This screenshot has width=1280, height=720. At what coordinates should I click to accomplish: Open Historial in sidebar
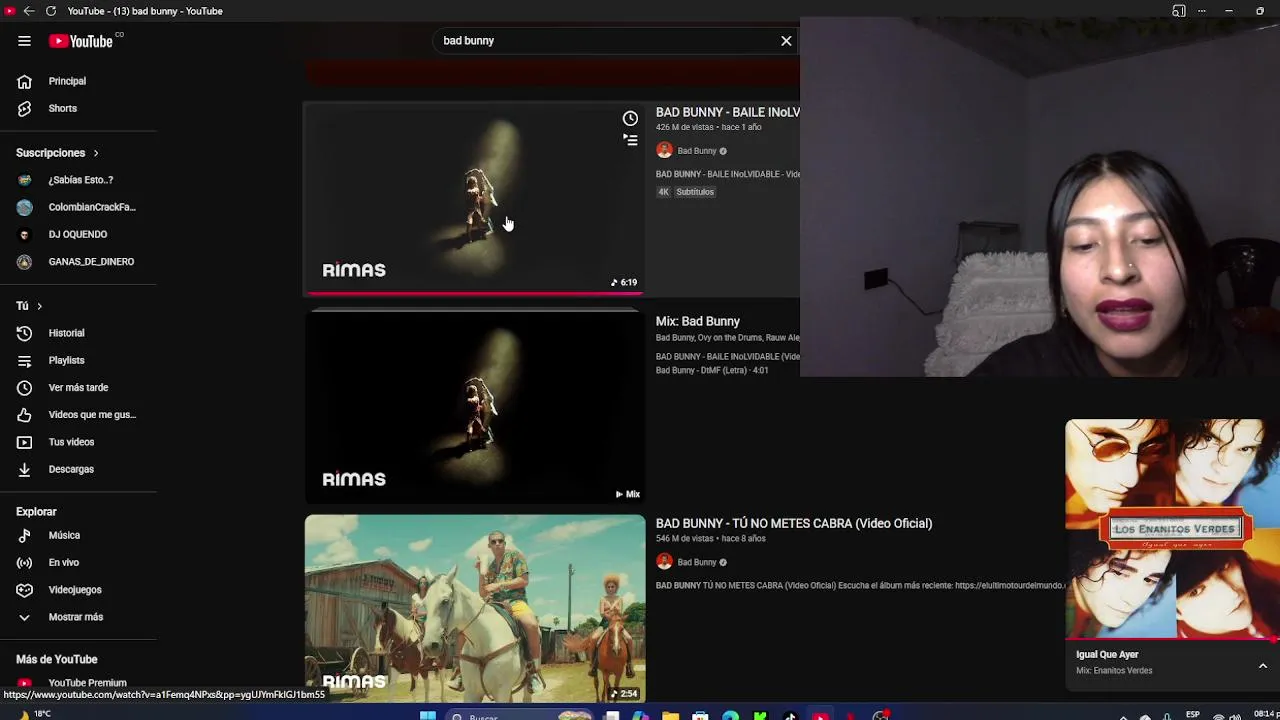(78, 333)
